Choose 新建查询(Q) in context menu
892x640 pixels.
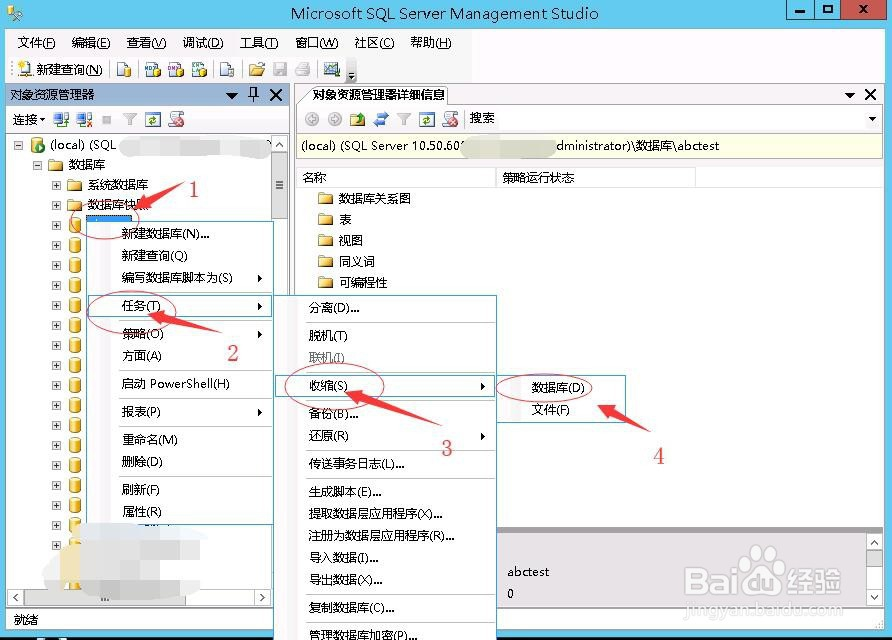(180, 256)
